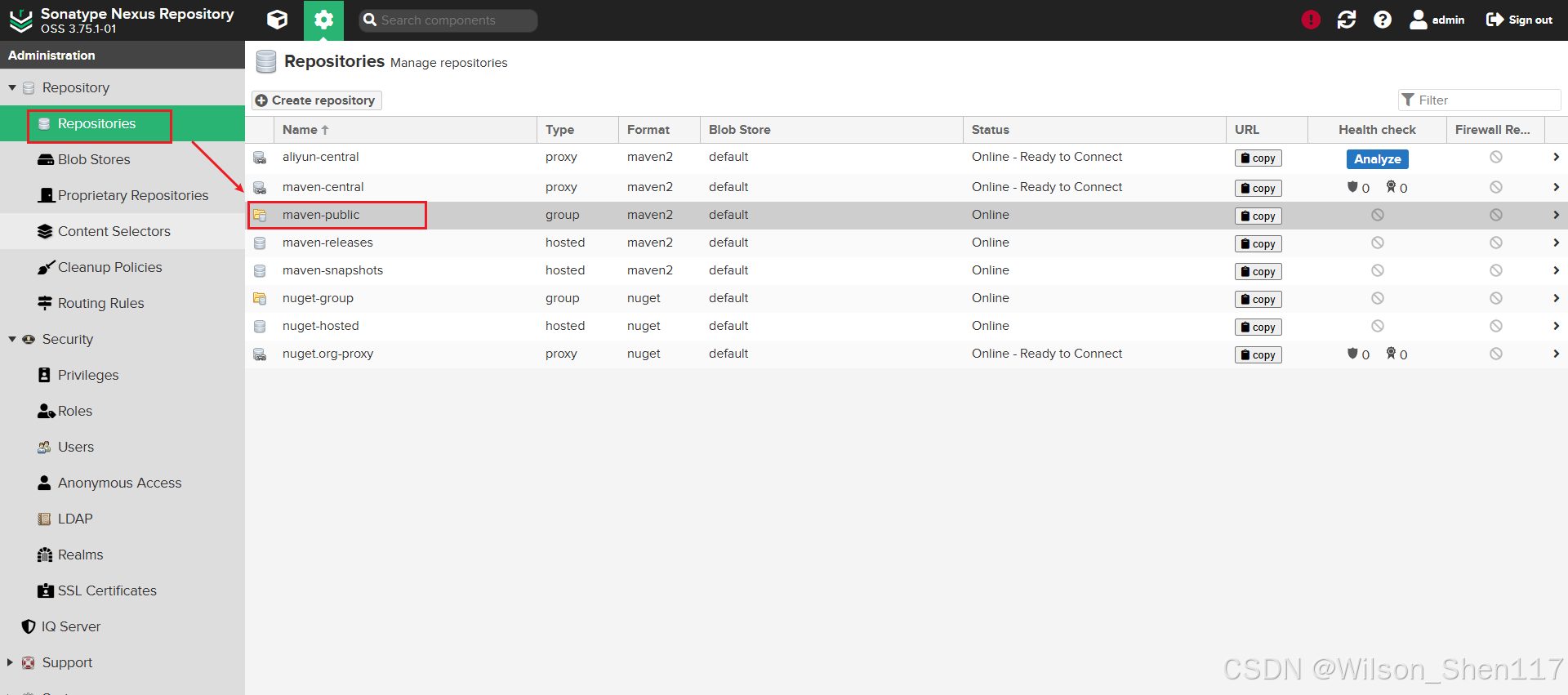
Task: Copy URL of nuget-hosted repository
Action: pos(1258,327)
